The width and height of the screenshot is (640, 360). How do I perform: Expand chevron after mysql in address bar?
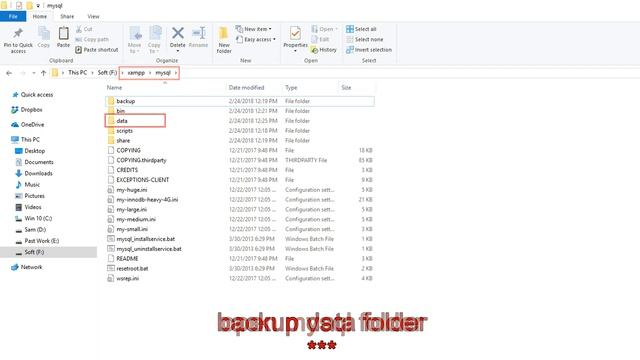coord(176,73)
